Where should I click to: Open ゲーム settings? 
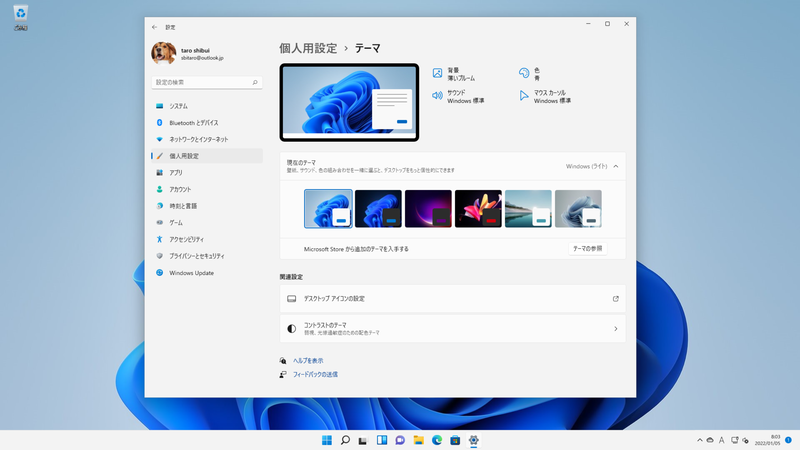[x=207, y=222]
